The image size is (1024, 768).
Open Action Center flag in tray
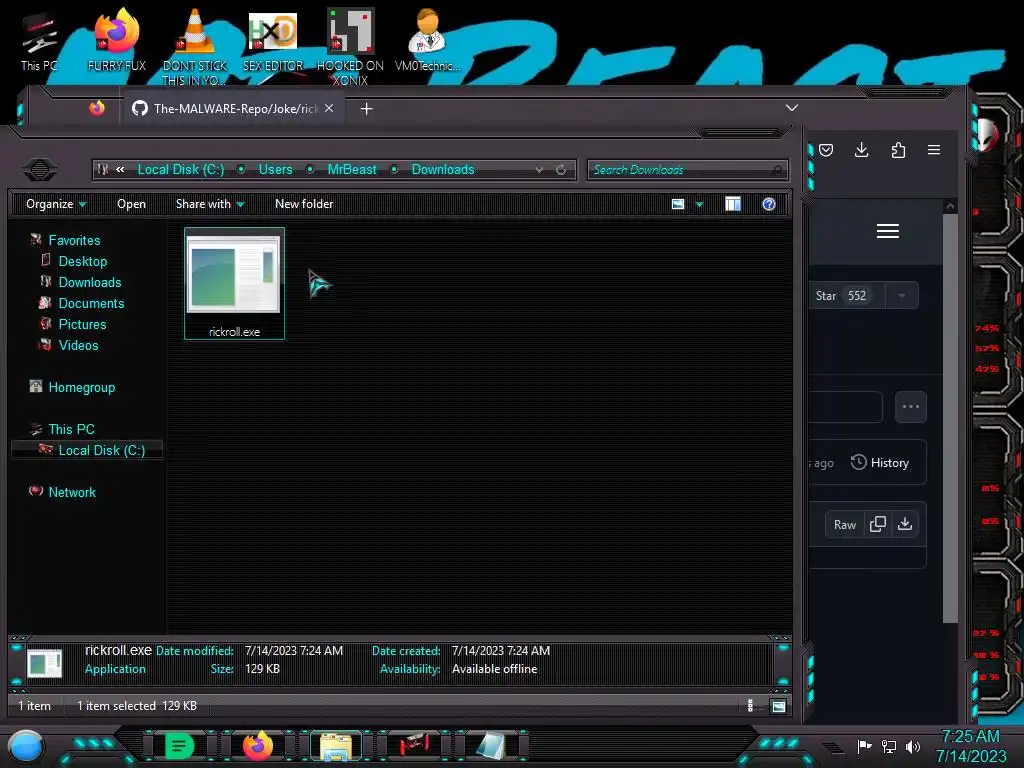[x=864, y=746]
